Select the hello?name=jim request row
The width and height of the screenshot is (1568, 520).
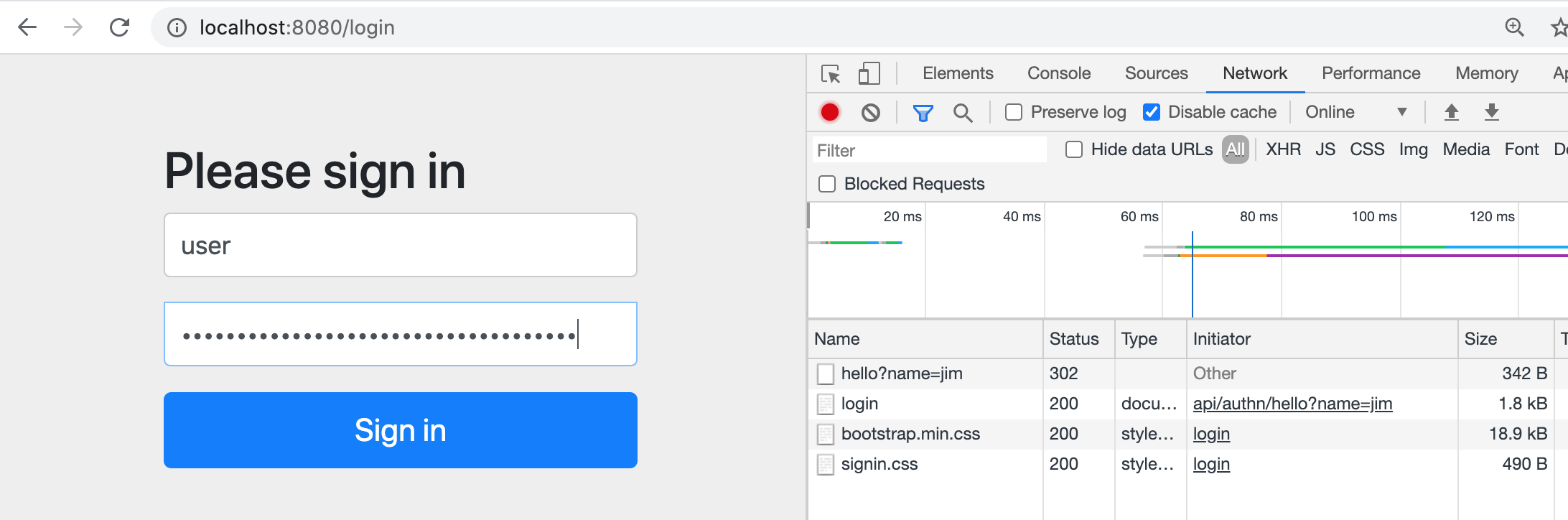[x=1187, y=373]
